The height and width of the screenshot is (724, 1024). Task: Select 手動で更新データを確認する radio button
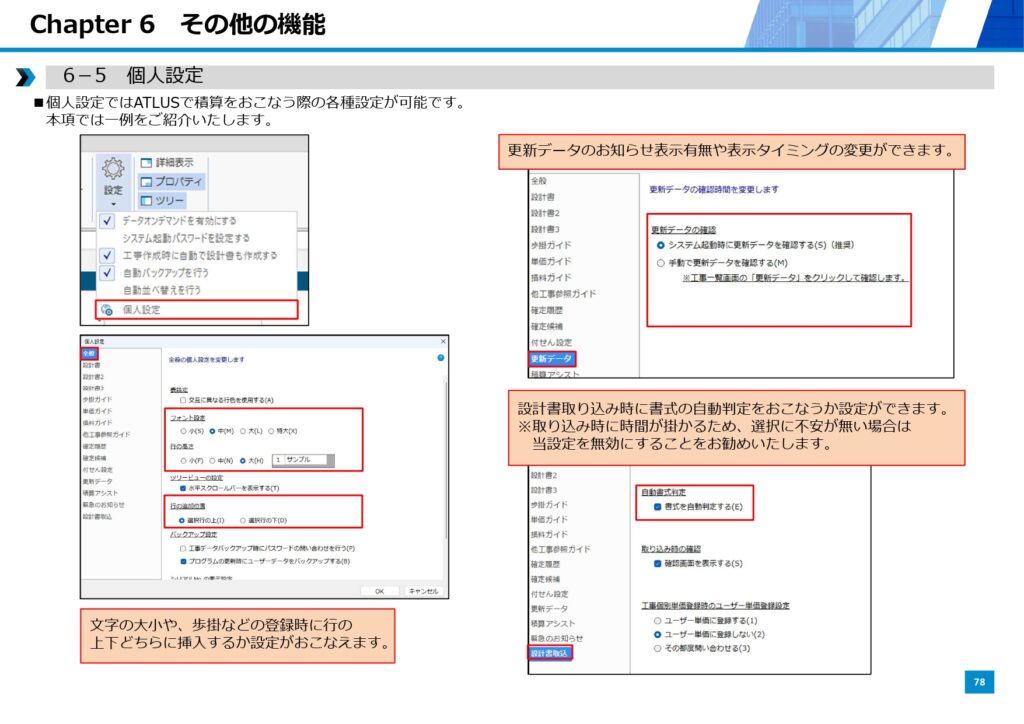pyautogui.click(x=660, y=262)
